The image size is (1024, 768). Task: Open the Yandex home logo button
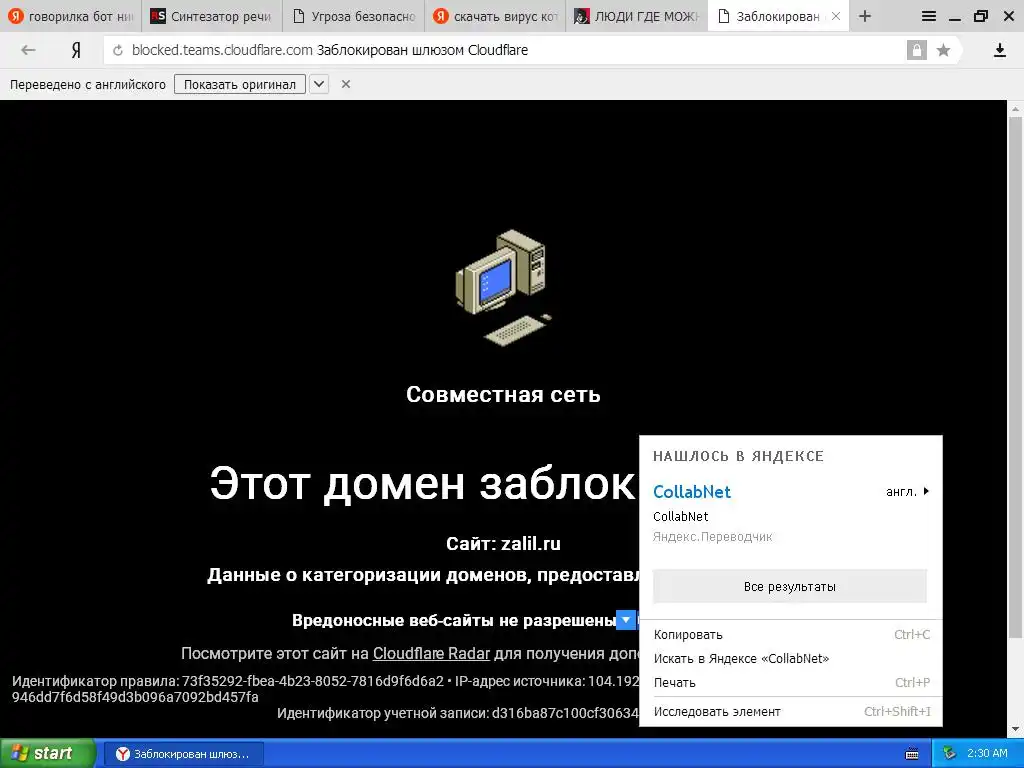(76, 50)
